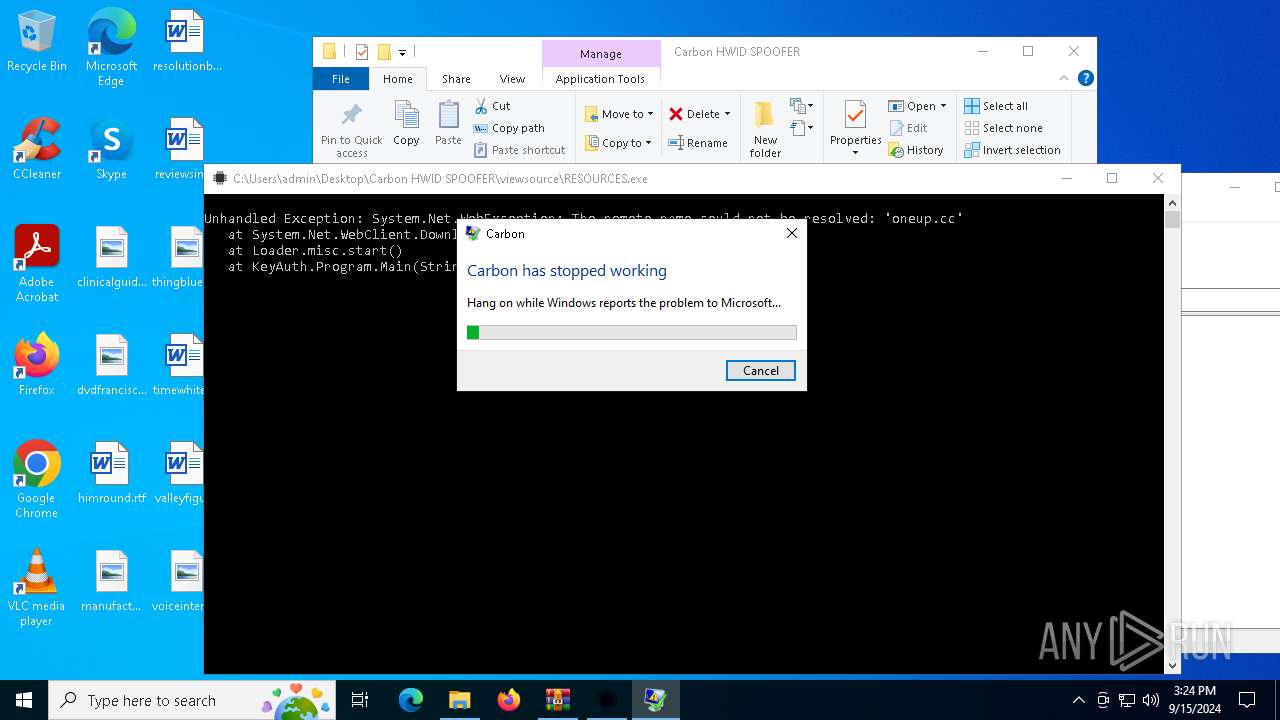Expand the Delete dropdown arrow
1280x720 pixels.
click(727, 114)
